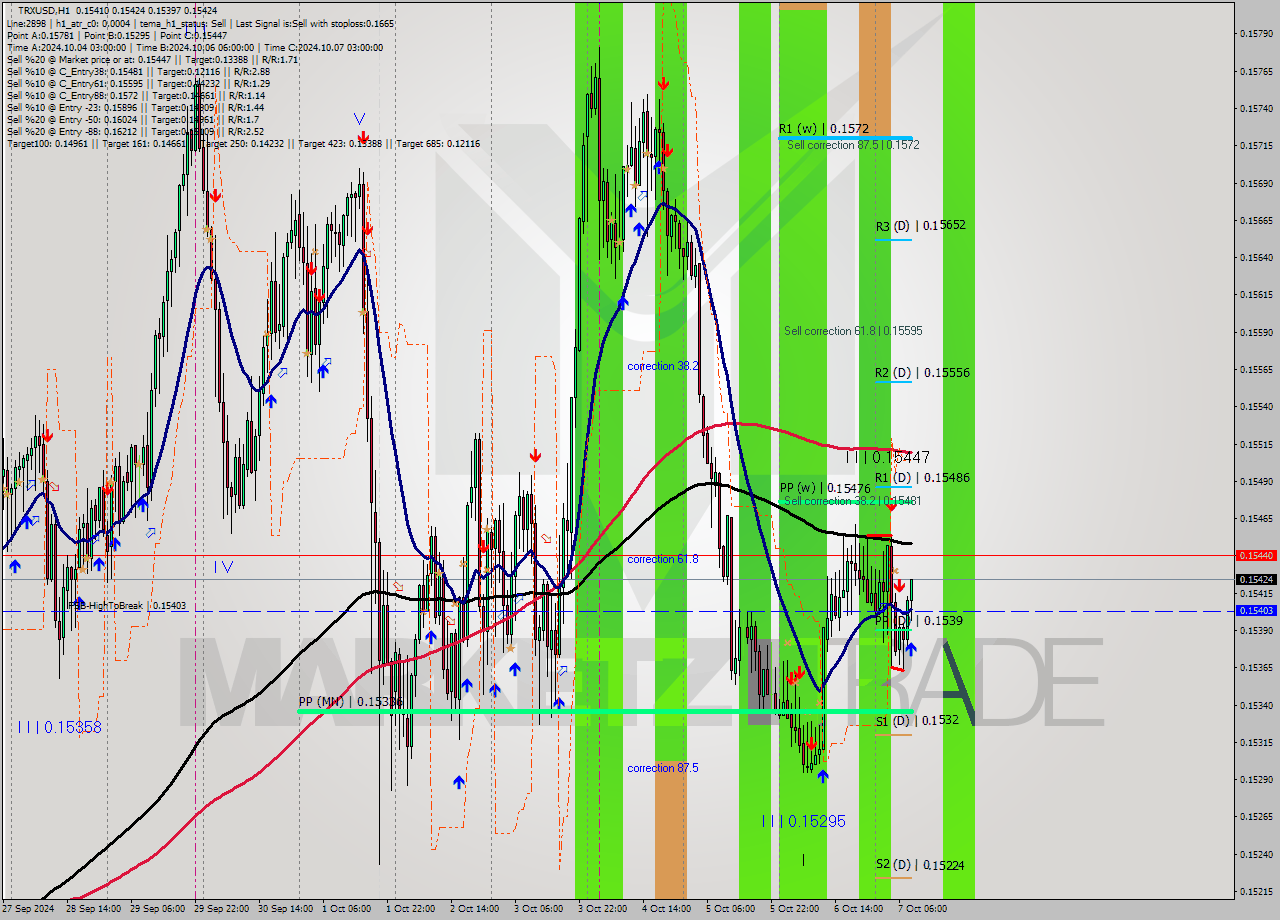Click the R1 (w) | 0.1572 label
The width and height of the screenshot is (1280, 920).
pyautogui.click(x=824, y=129)
